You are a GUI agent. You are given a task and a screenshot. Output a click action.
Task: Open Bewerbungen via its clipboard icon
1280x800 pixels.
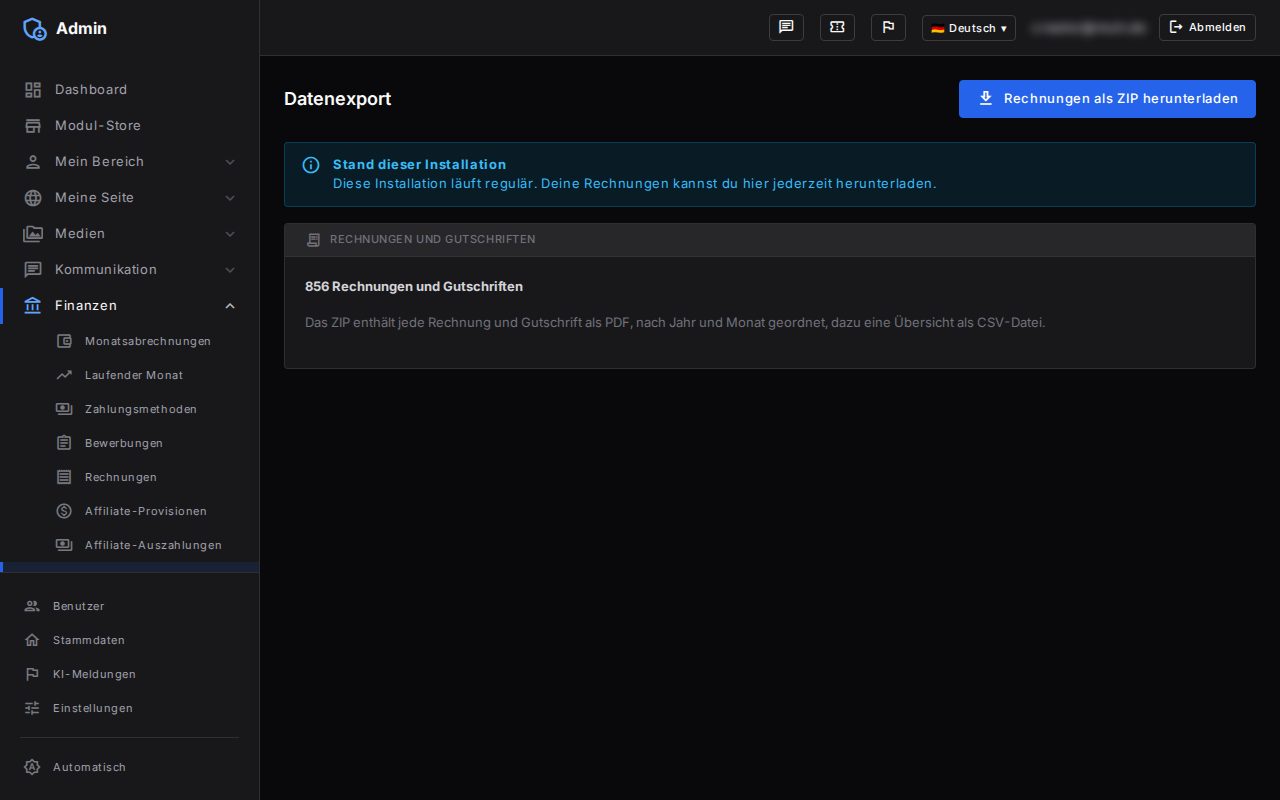click(64, 443)
